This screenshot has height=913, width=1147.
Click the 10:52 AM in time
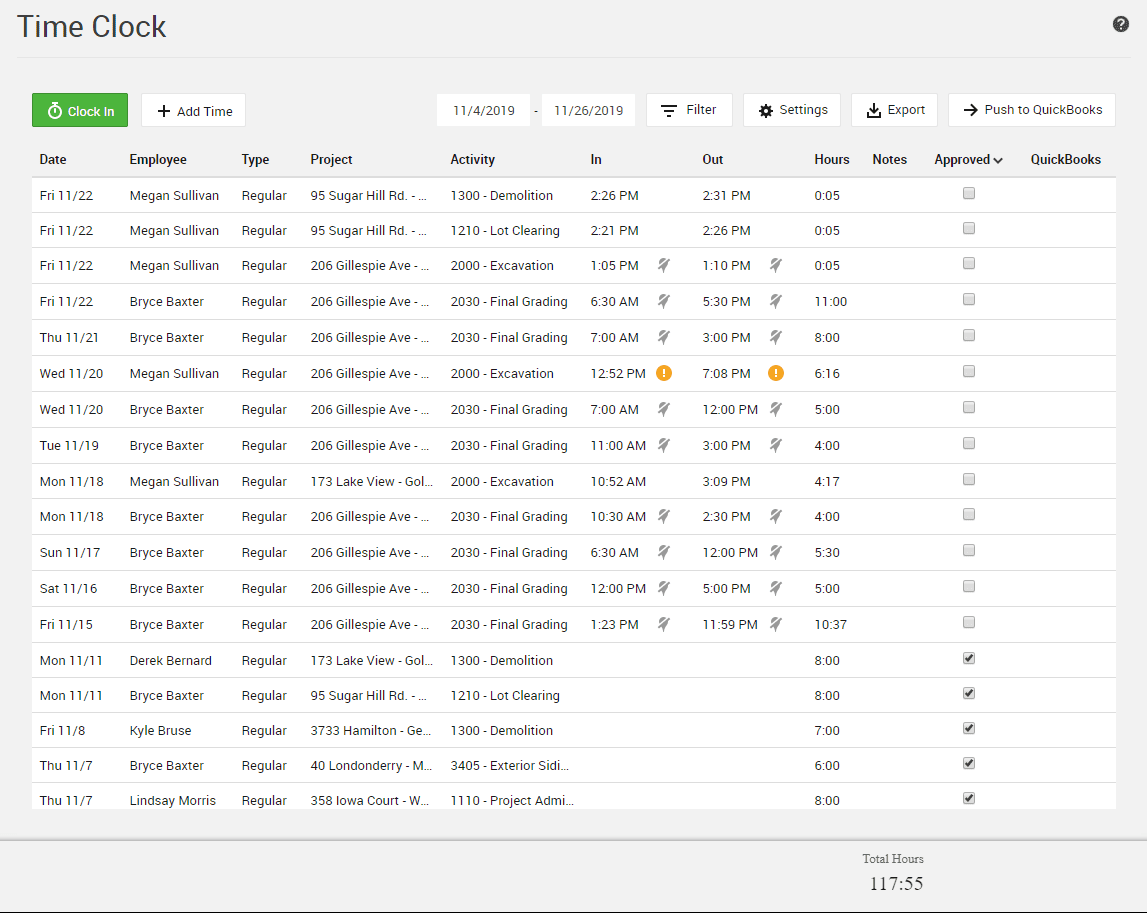pos(618,481)
